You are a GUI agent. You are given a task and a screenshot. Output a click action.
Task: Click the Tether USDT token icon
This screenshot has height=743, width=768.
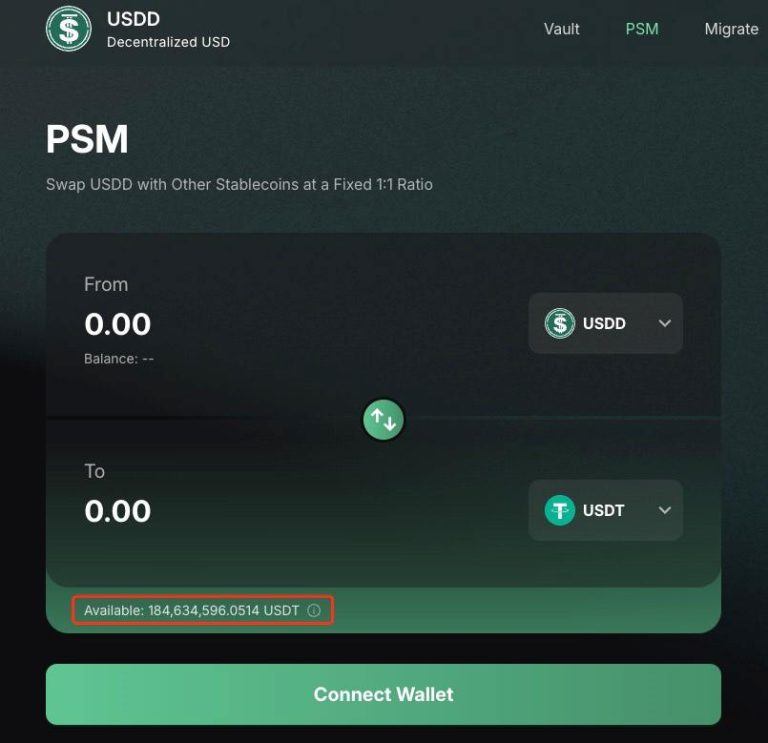tap(560, 510)
